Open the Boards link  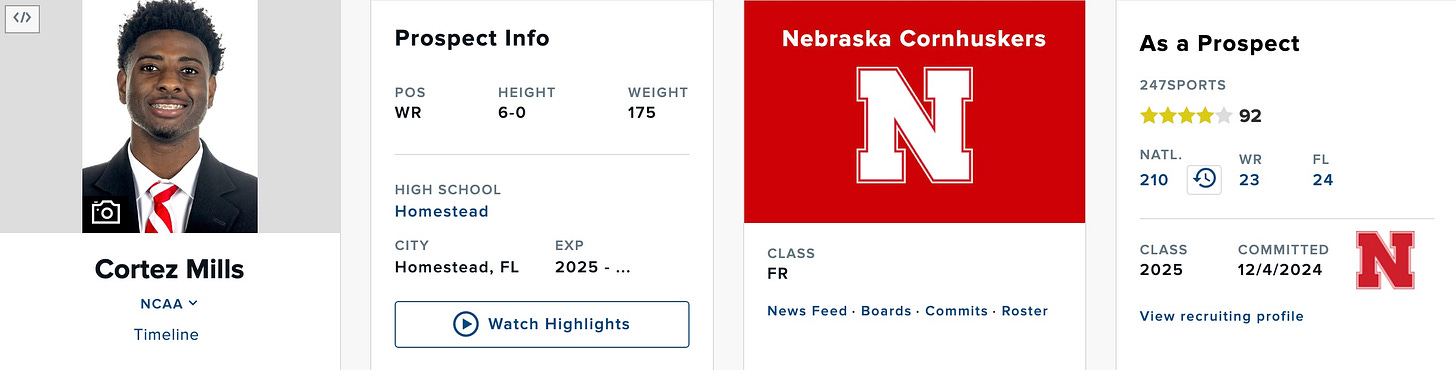886,311
